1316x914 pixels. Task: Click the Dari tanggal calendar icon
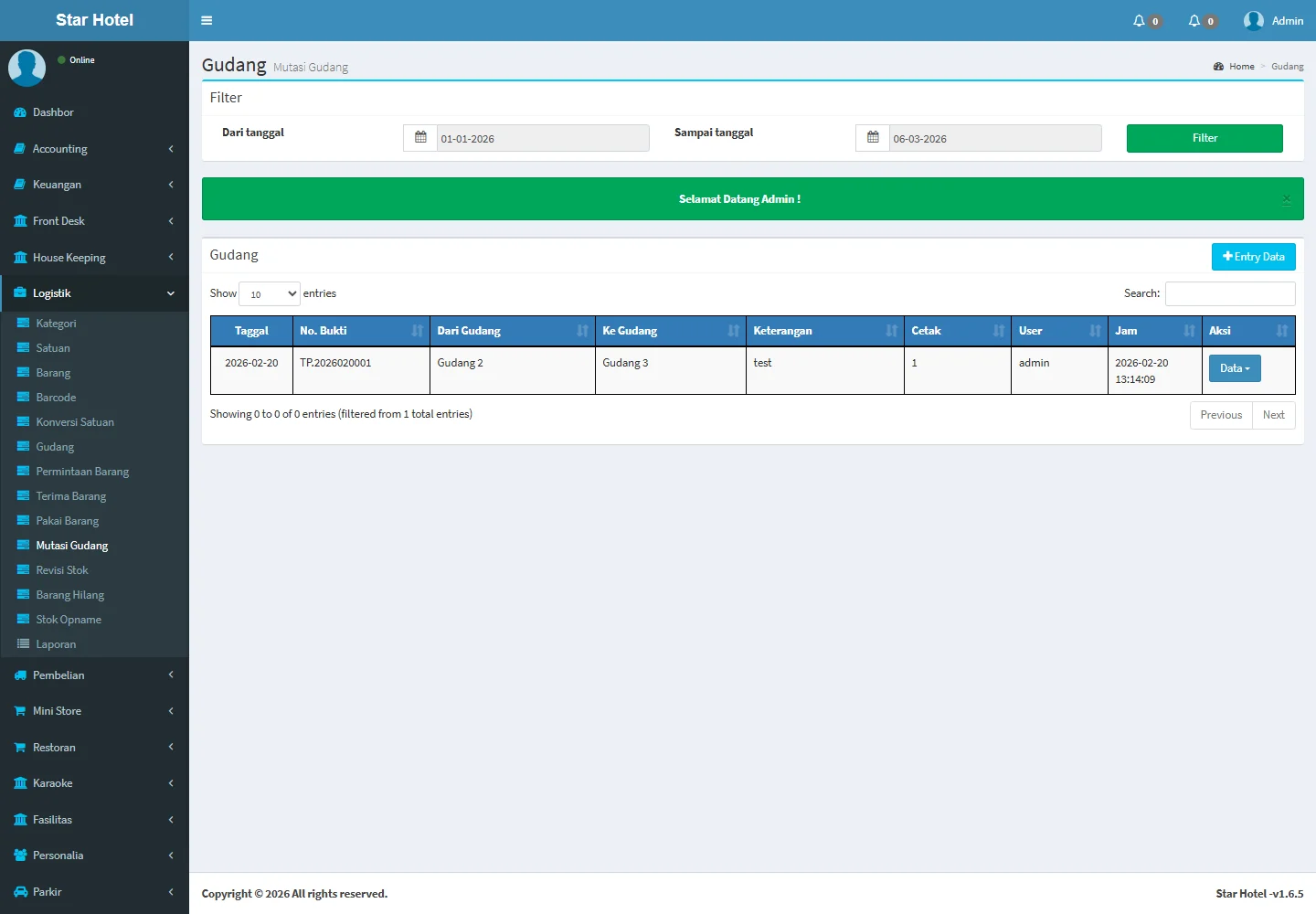[420, 138]
